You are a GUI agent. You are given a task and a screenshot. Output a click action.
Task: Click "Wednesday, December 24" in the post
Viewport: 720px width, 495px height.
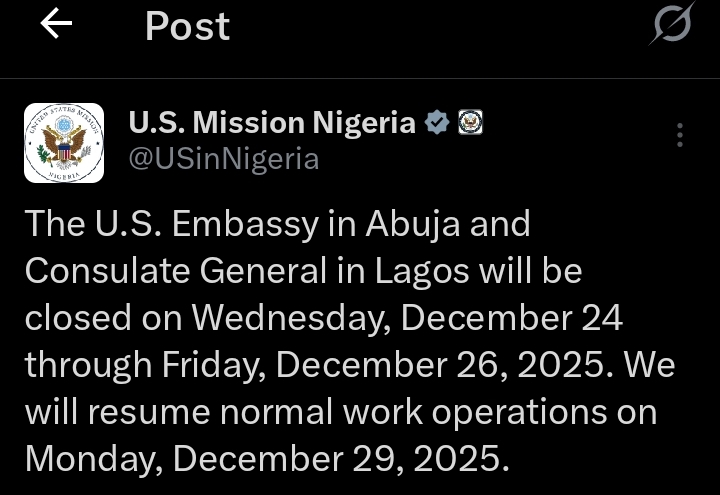click(x=407, y=318)
